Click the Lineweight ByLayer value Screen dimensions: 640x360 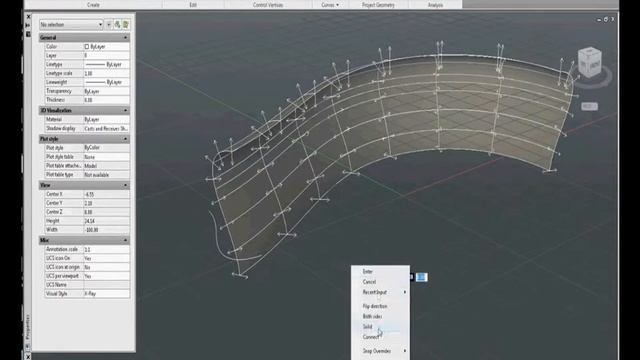(107, 82)
